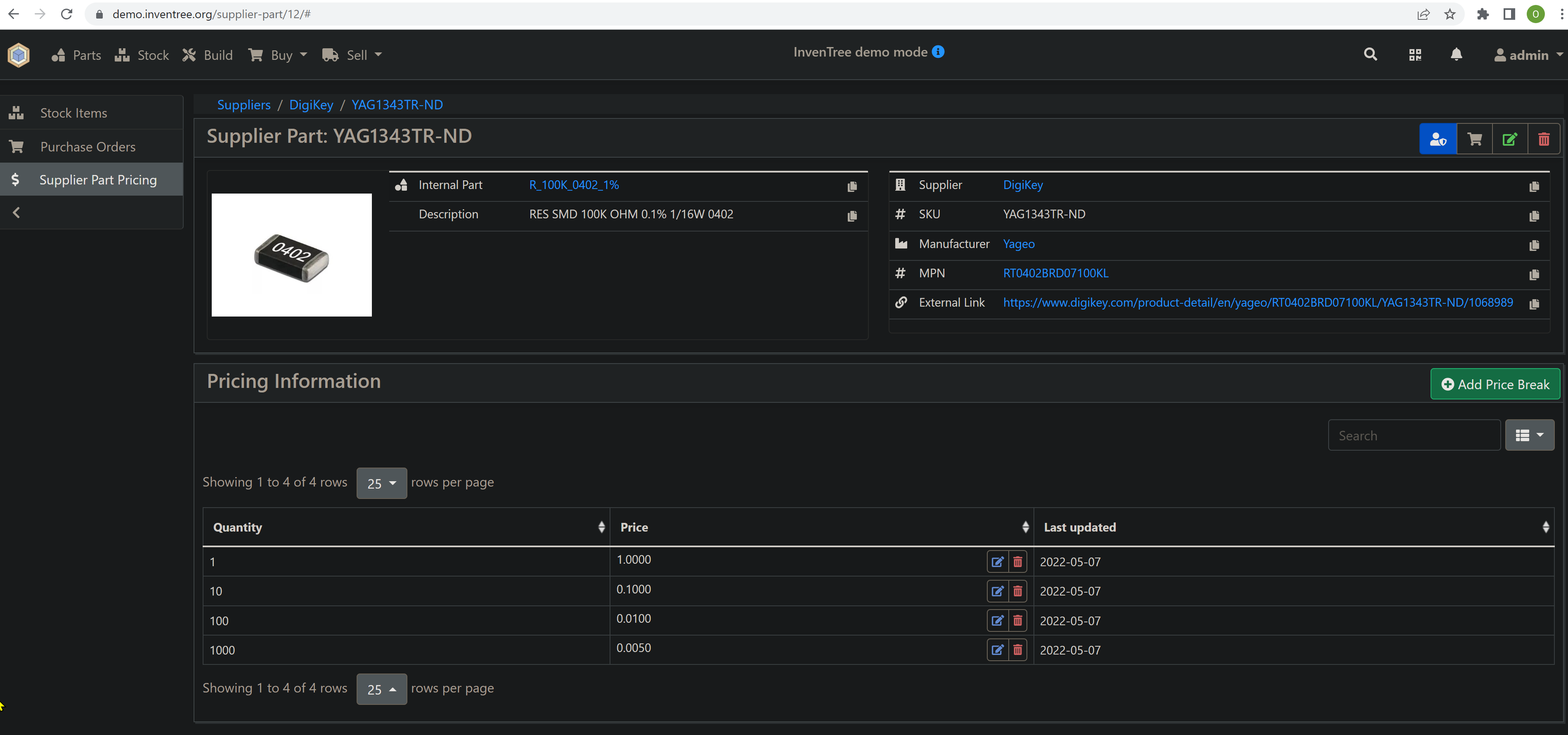Screen dimensions: 1568x735
Task: Delete the price break for quantity 1000
Action: coord(1017,650)
